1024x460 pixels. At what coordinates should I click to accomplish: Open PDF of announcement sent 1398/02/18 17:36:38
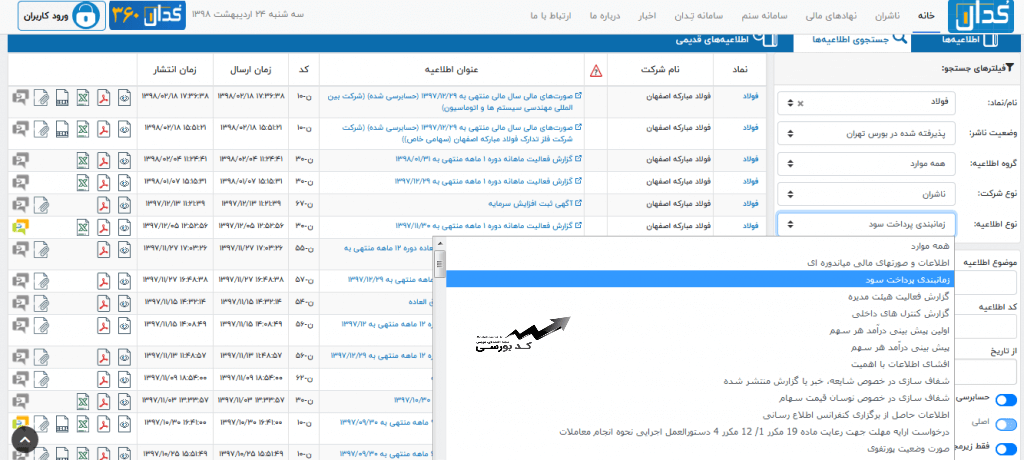tap(103, 97)
